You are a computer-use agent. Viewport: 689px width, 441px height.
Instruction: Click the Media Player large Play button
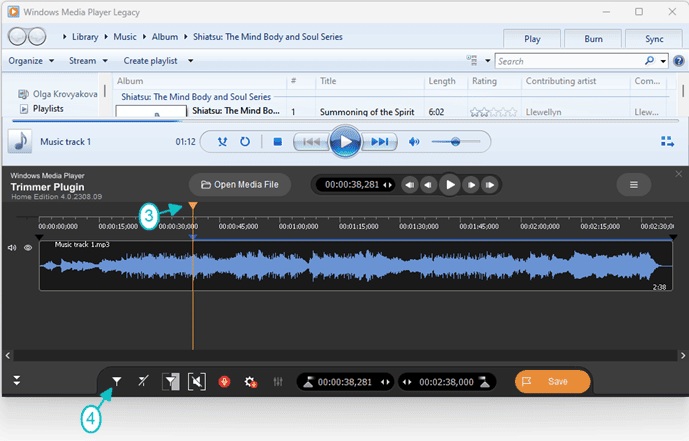point(345,141)
